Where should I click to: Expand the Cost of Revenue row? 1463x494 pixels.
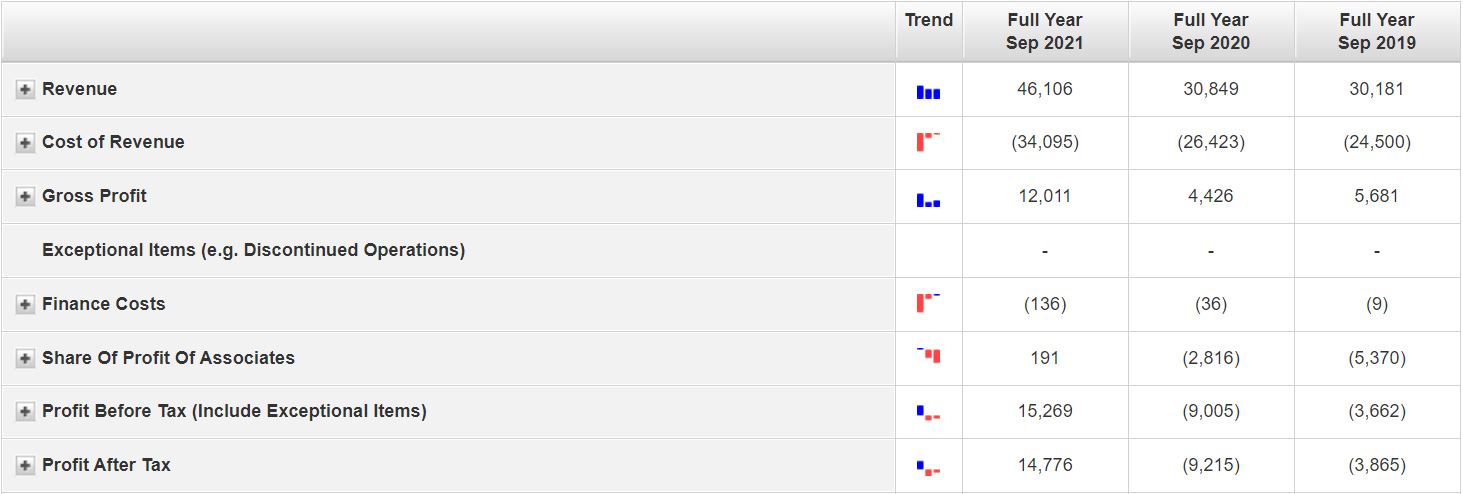pyautogui.click(x=25, y=143)
